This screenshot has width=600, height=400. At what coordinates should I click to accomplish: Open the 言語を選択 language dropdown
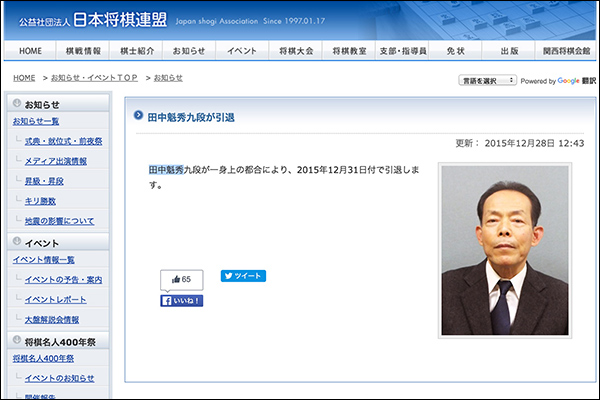click(487, 80)
